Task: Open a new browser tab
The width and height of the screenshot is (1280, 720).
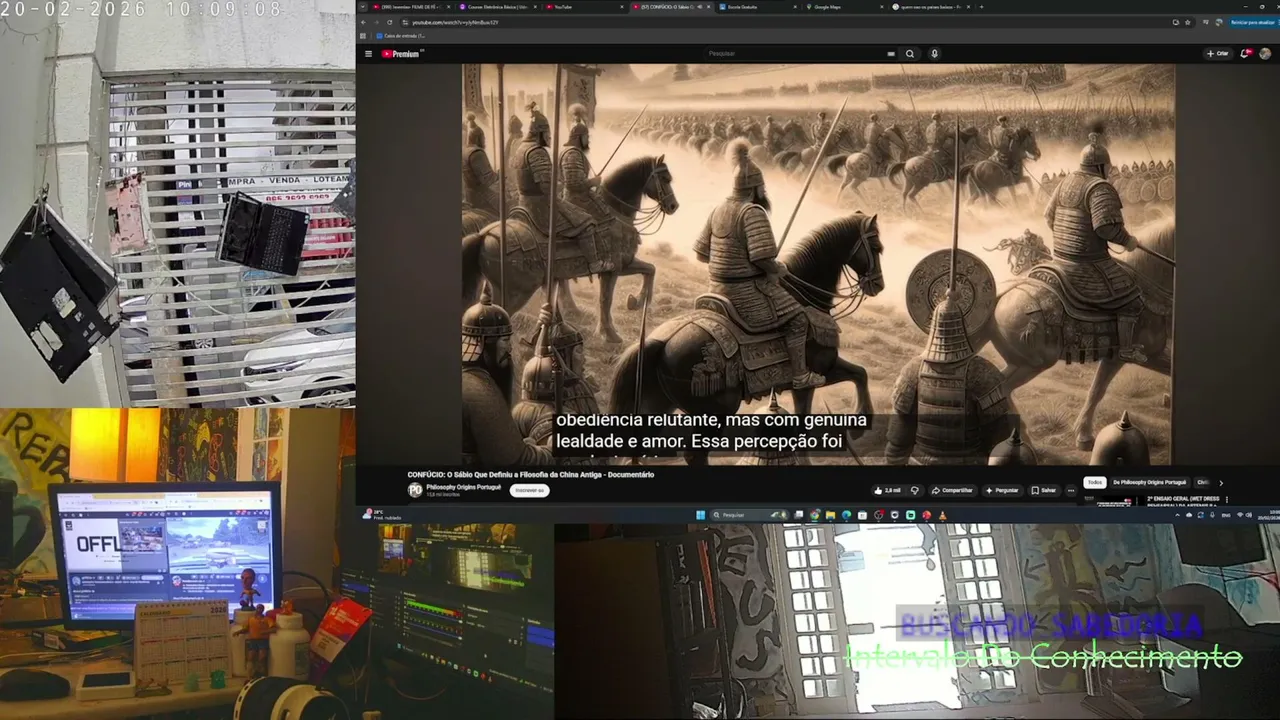Action: (982, 7)
